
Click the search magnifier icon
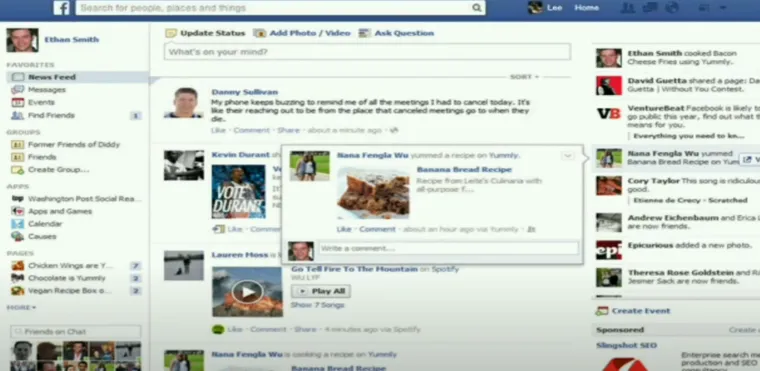[476, 8]
